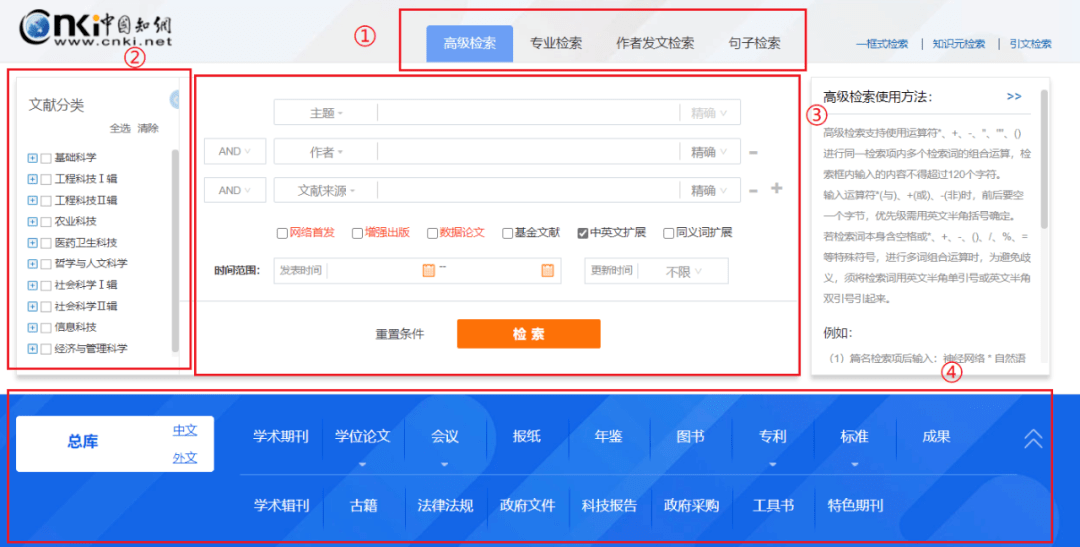Expand the 工程科技Ⅰ辑 tree node
Screen dimensions: 1080x547
(x=32, y=179)
